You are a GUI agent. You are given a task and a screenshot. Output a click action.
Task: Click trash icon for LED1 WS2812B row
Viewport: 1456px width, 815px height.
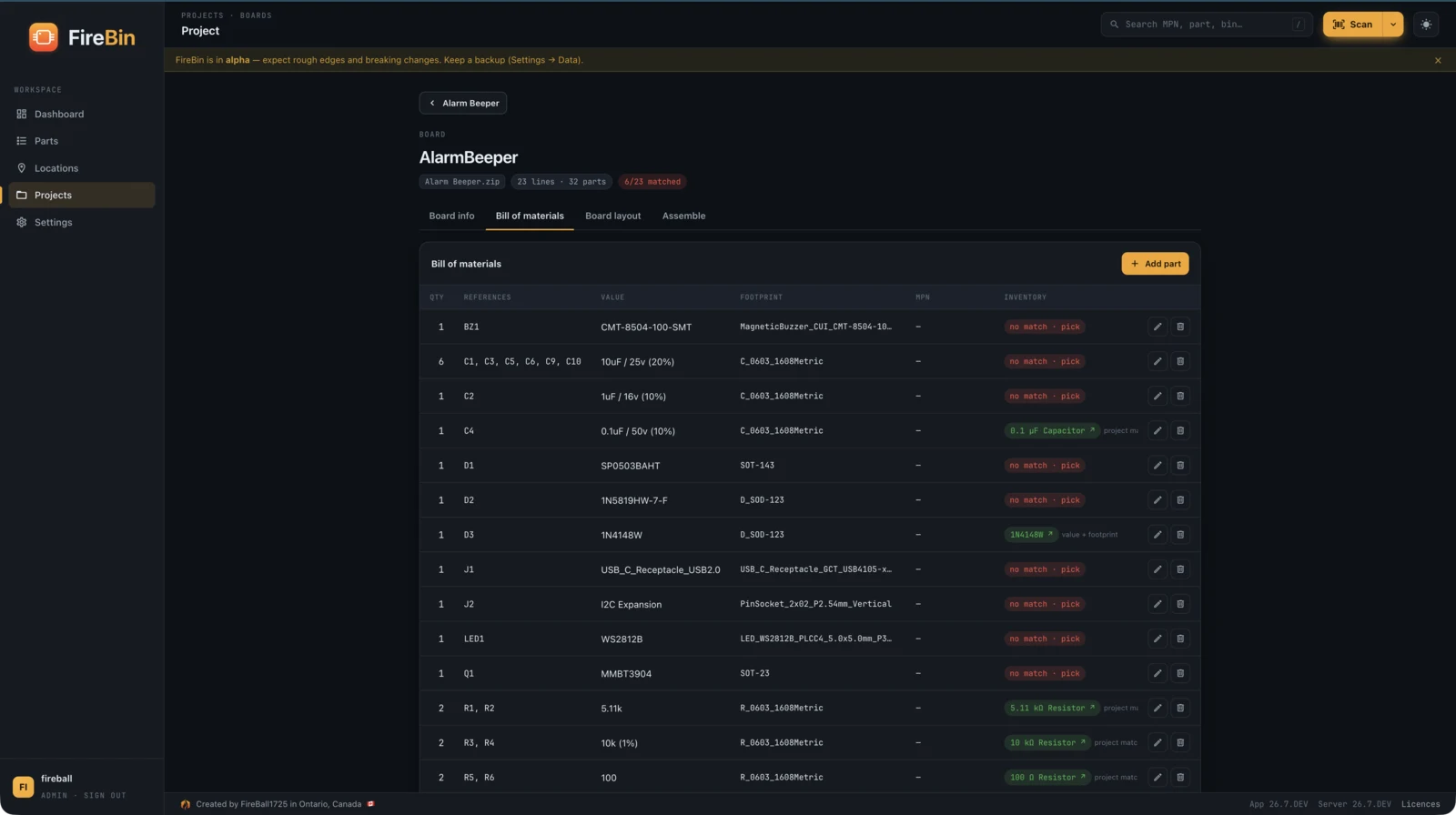coord(1180,639)
